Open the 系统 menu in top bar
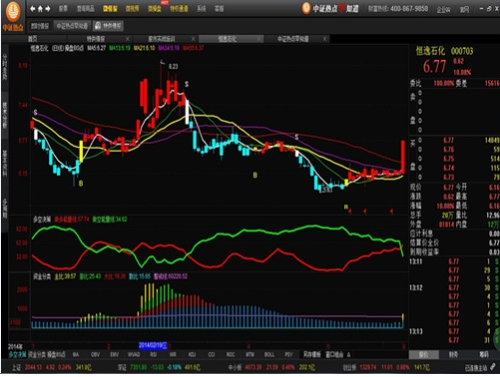The image size is (500, 377). (x=201, y=9)
